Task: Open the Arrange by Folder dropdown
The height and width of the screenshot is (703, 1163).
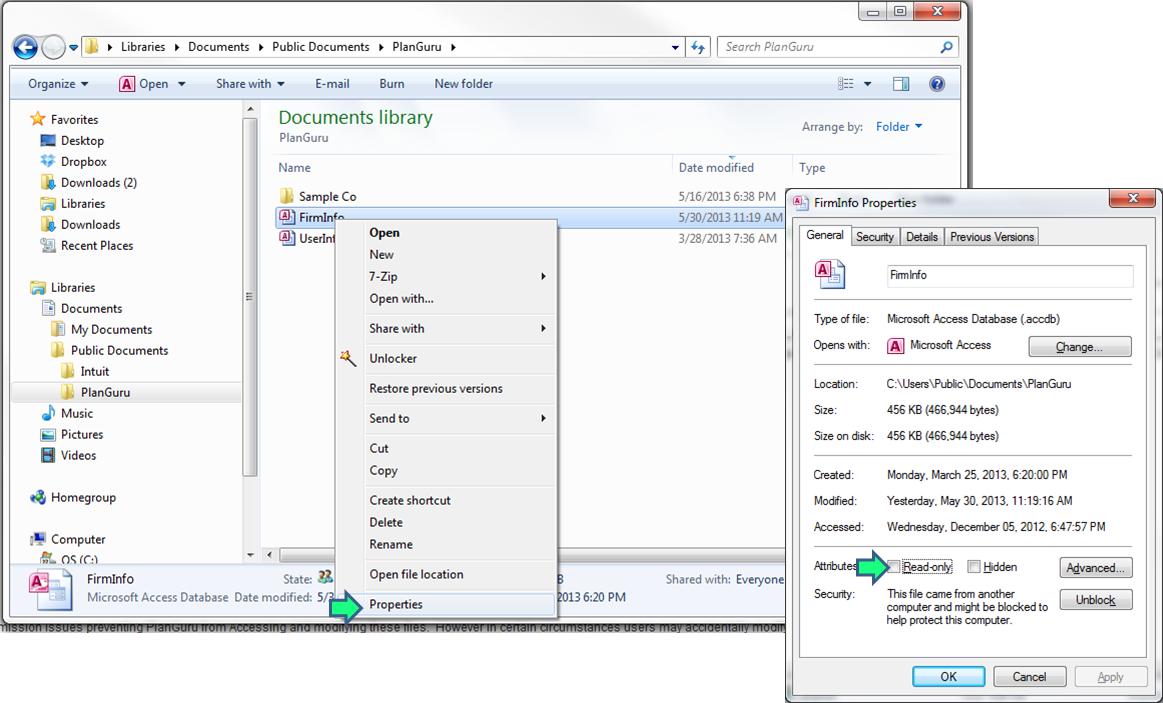Action: (x=899, y=127)
